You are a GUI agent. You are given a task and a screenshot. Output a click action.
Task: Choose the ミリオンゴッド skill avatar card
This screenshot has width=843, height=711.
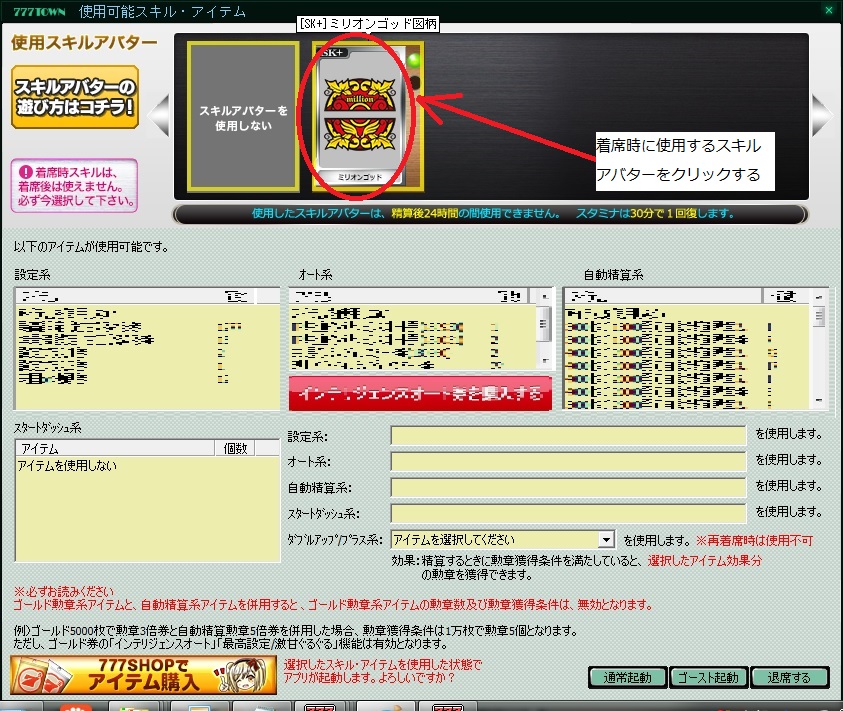(367, 117)
